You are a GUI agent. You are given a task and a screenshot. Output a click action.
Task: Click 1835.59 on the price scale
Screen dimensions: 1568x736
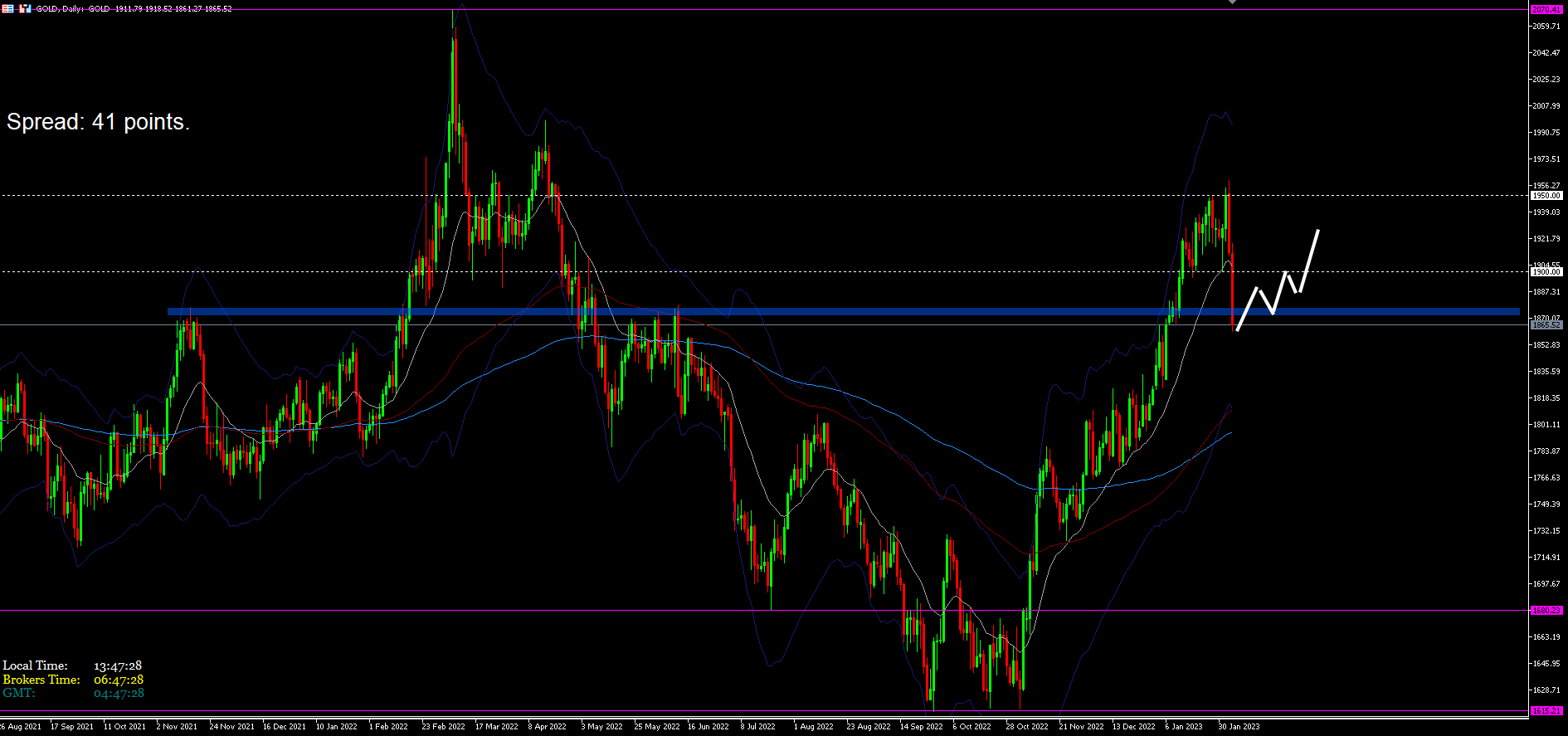click(1546, 372)
